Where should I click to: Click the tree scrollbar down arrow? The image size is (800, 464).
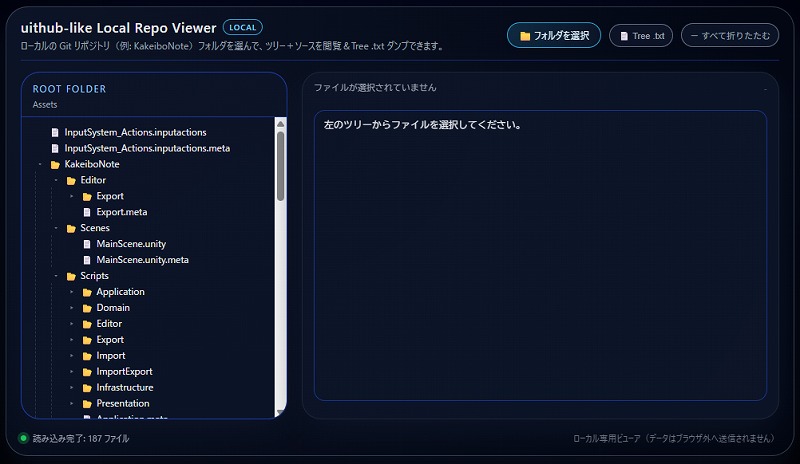click(280, 412)
